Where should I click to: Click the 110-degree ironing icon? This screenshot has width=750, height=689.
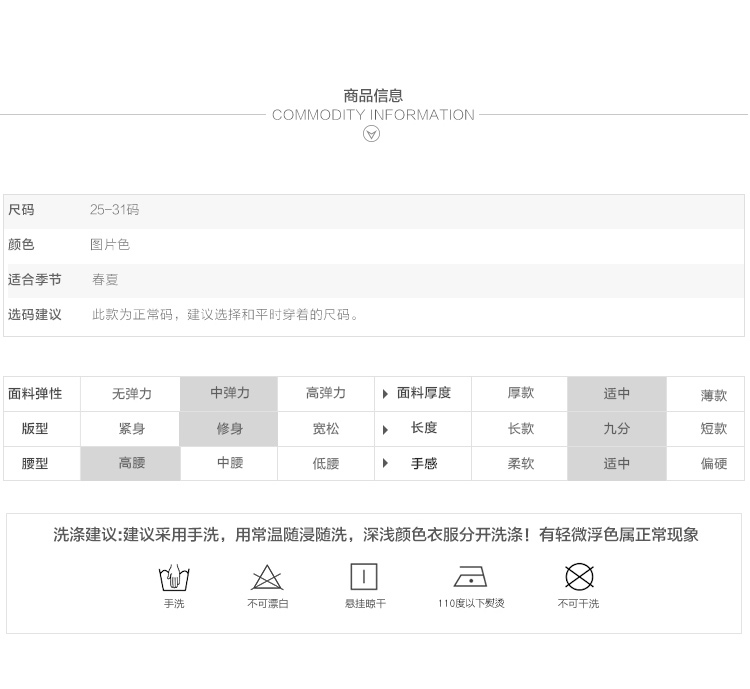point(470,577)
